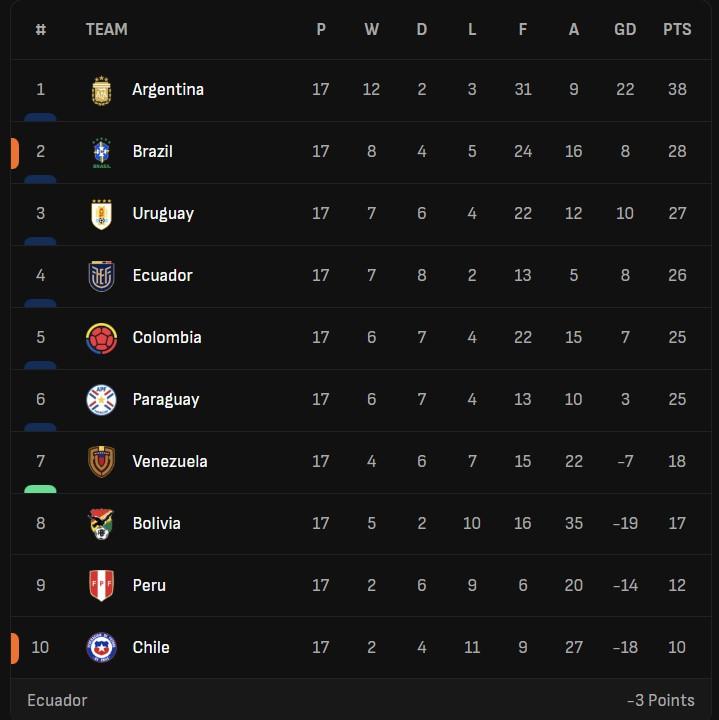Click the Bolivia federation logo
This screenshot has width=719, height=720.
[x=101, y=524]
